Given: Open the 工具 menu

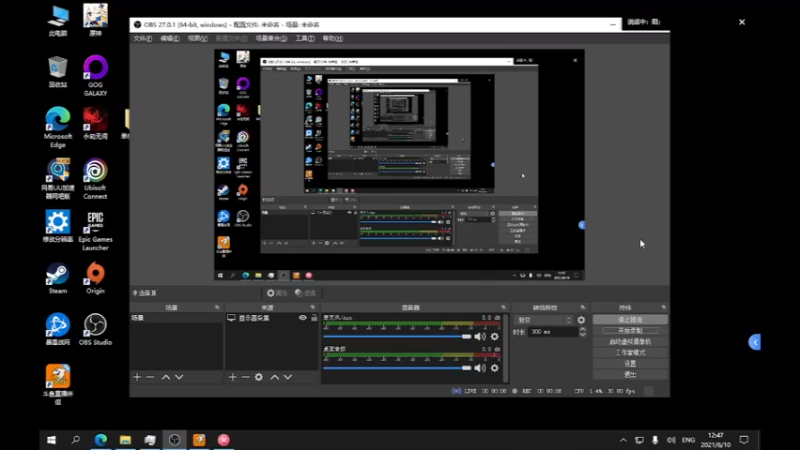Looking at the screenshot, I should tap(305, 39).
